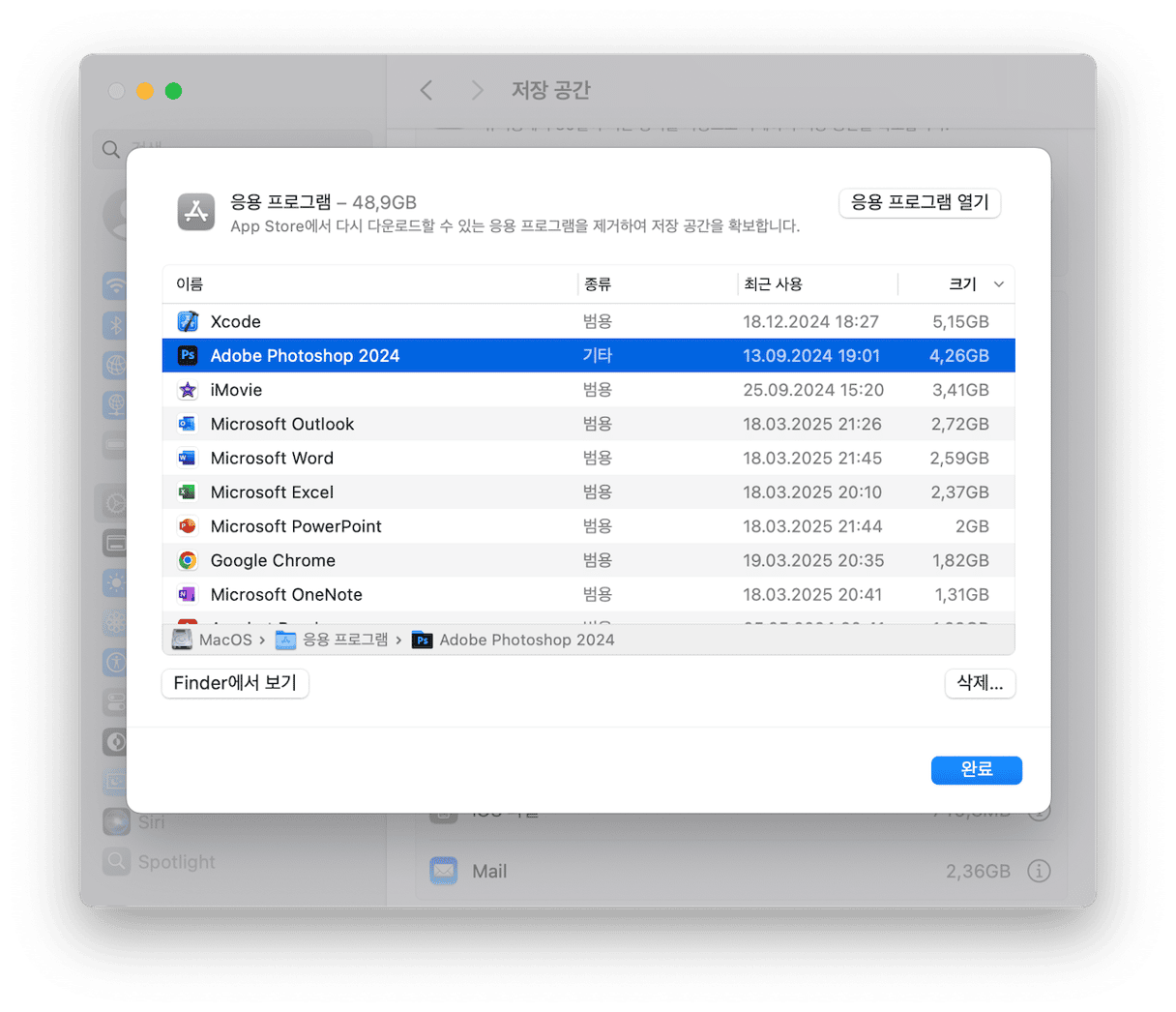Click the 3,41GB size value
The height and width of the screenshot is (1012, 1176).
pos(960,390)
